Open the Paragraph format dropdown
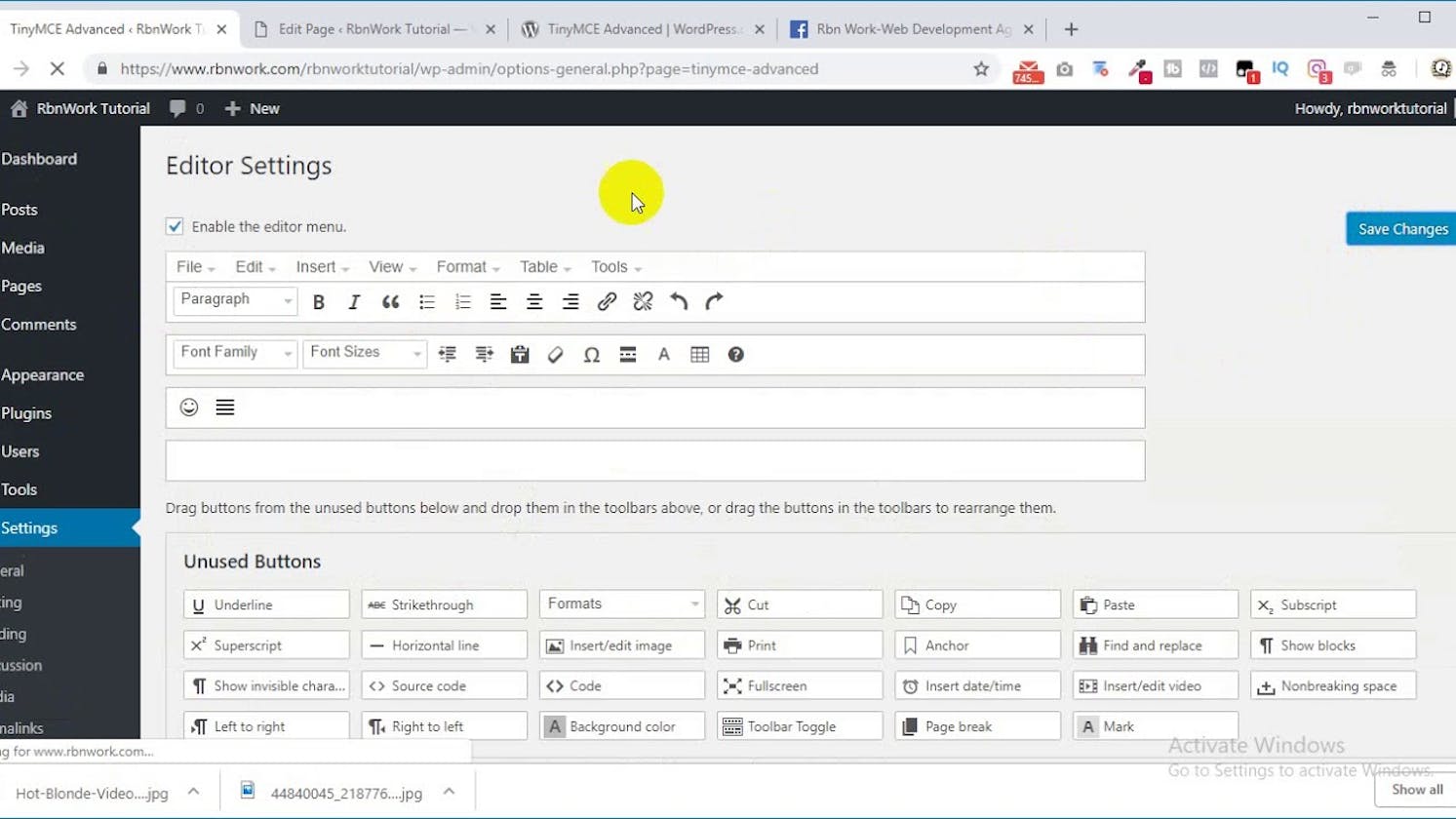 click(x=234, y=300)
